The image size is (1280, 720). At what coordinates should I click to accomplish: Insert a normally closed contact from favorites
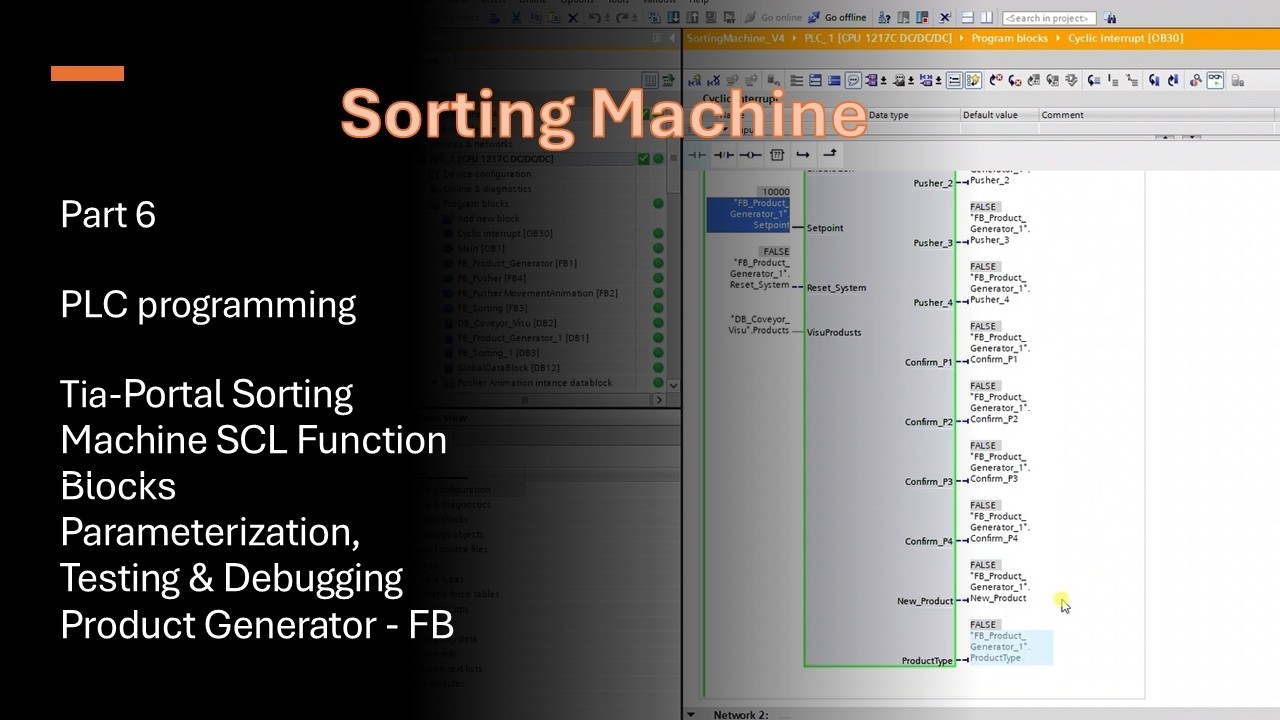[x=724, y=154]
